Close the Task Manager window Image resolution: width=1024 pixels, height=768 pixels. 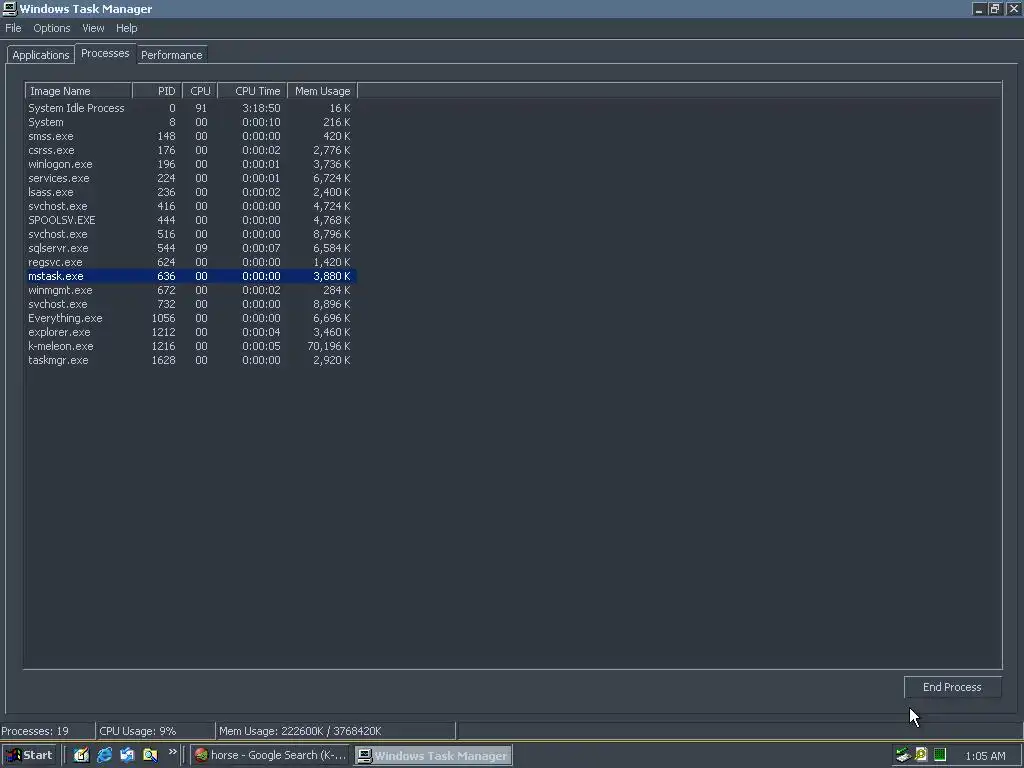1013,8
